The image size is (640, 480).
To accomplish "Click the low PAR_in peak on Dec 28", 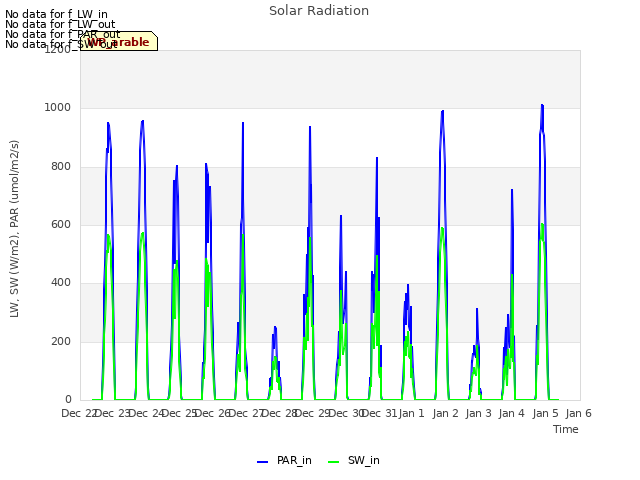I will coord(275,327).
